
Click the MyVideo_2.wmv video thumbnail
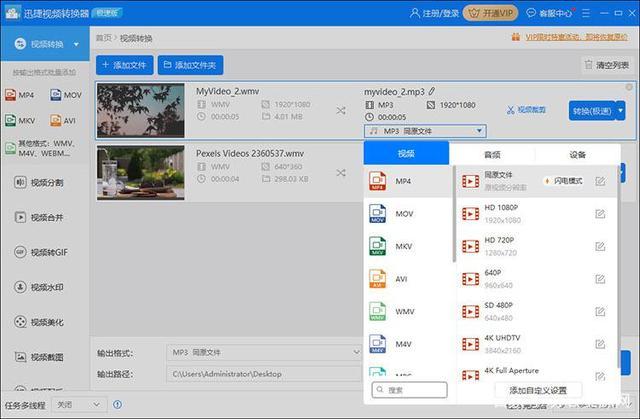point(141,110)
